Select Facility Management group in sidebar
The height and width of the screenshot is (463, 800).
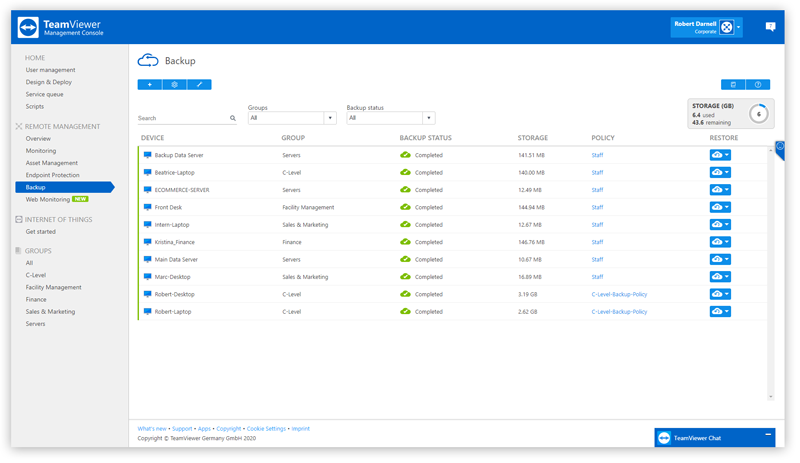(54, 287)
